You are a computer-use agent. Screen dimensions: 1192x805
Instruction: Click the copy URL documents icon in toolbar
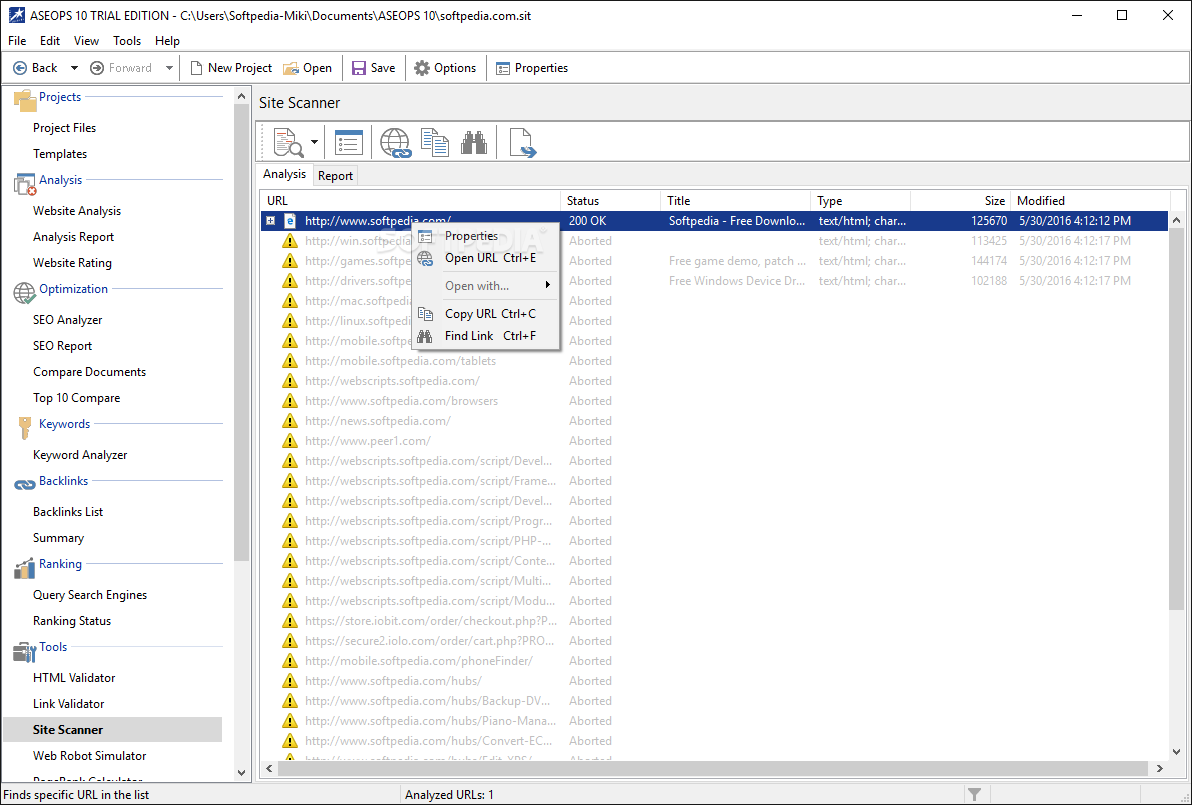(435, 142)
